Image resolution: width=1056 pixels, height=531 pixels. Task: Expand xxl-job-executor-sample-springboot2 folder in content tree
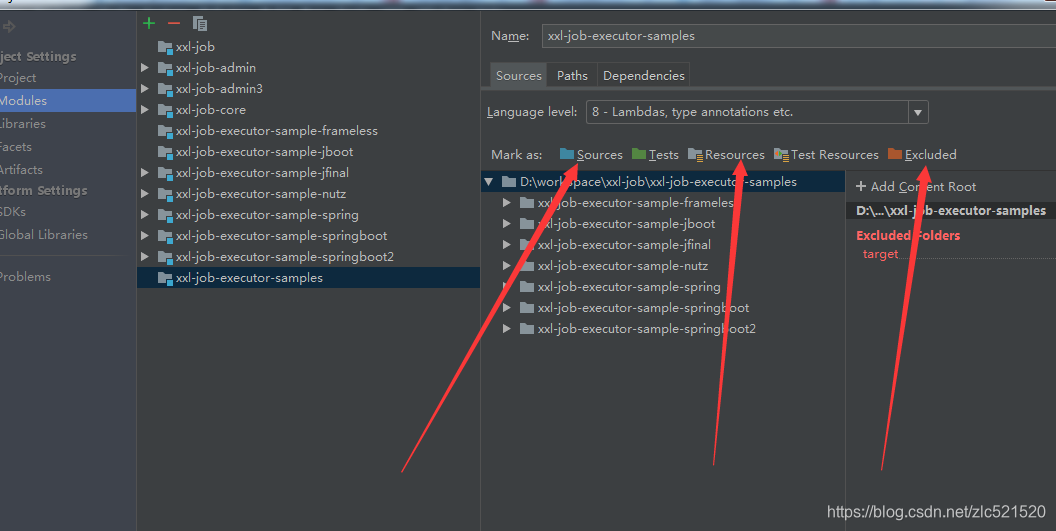point(506,329)
